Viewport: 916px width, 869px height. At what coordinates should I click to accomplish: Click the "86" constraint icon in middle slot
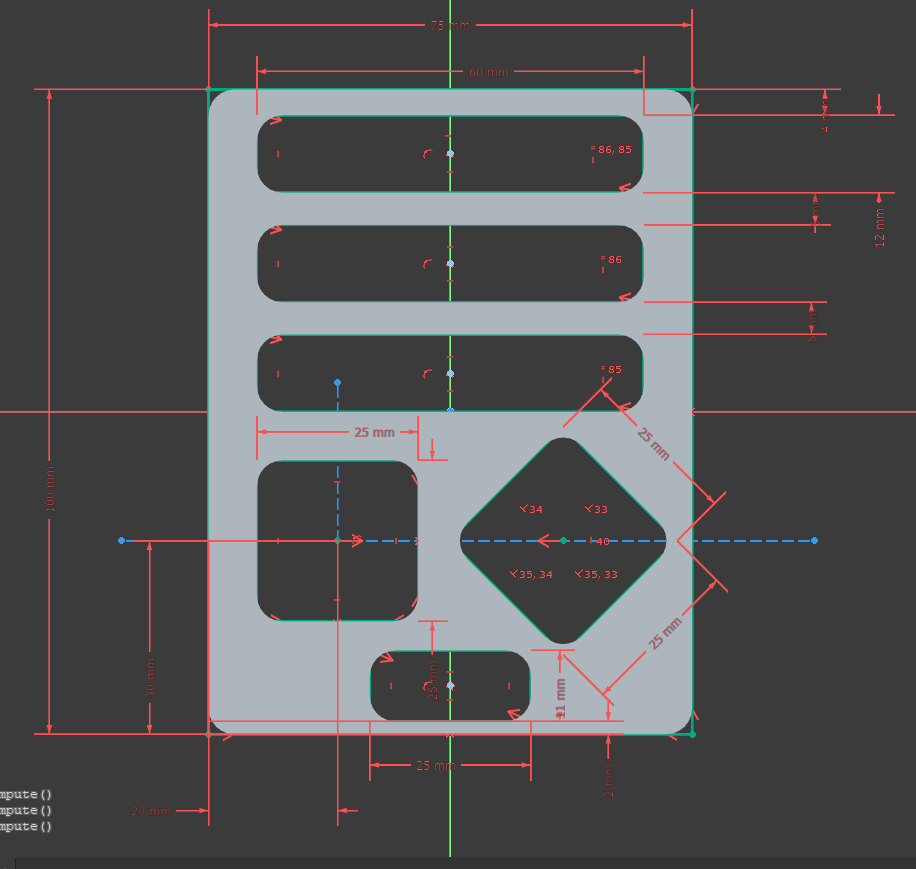pyautogui.click(x=611, y=260)
